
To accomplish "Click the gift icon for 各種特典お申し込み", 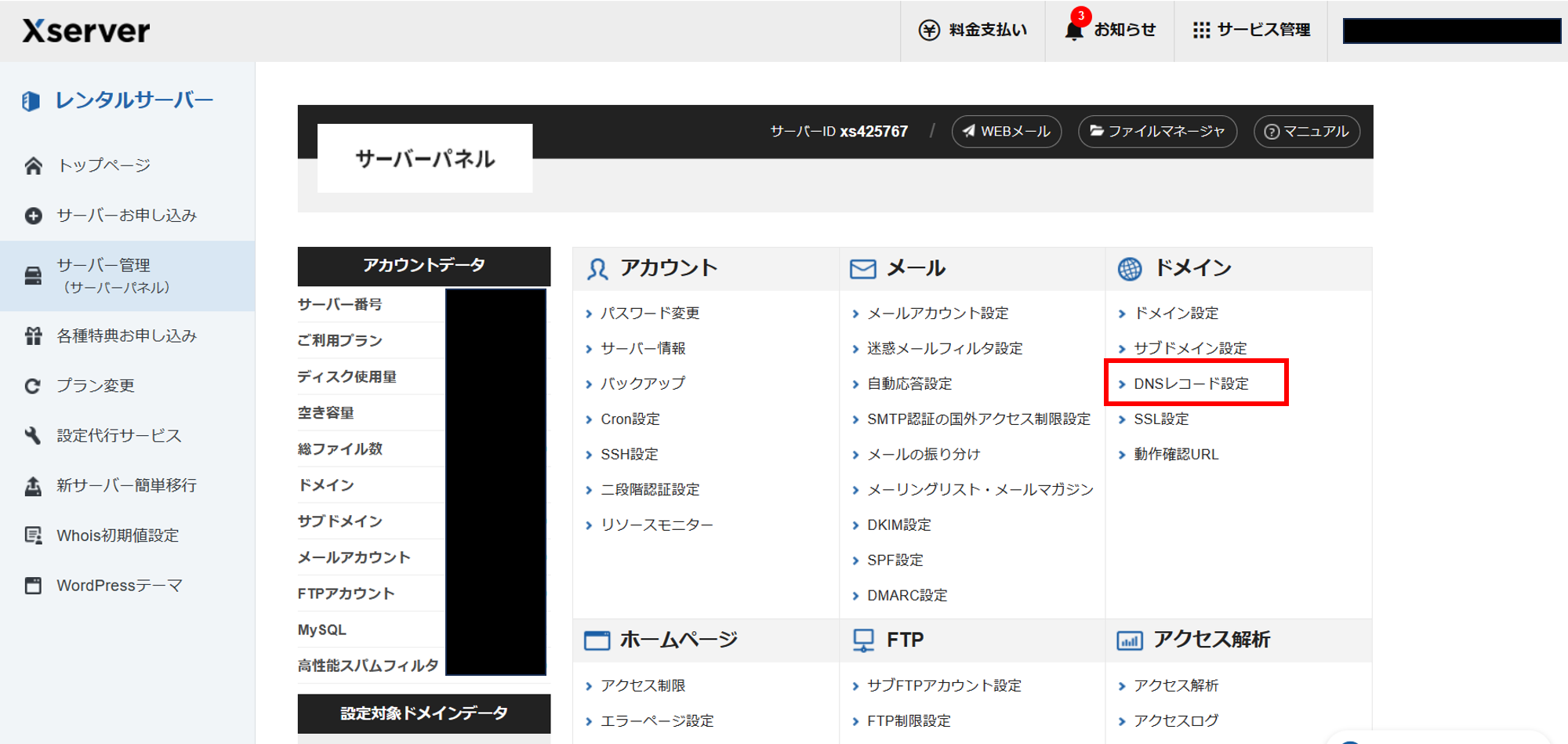I will pos(33,336).
